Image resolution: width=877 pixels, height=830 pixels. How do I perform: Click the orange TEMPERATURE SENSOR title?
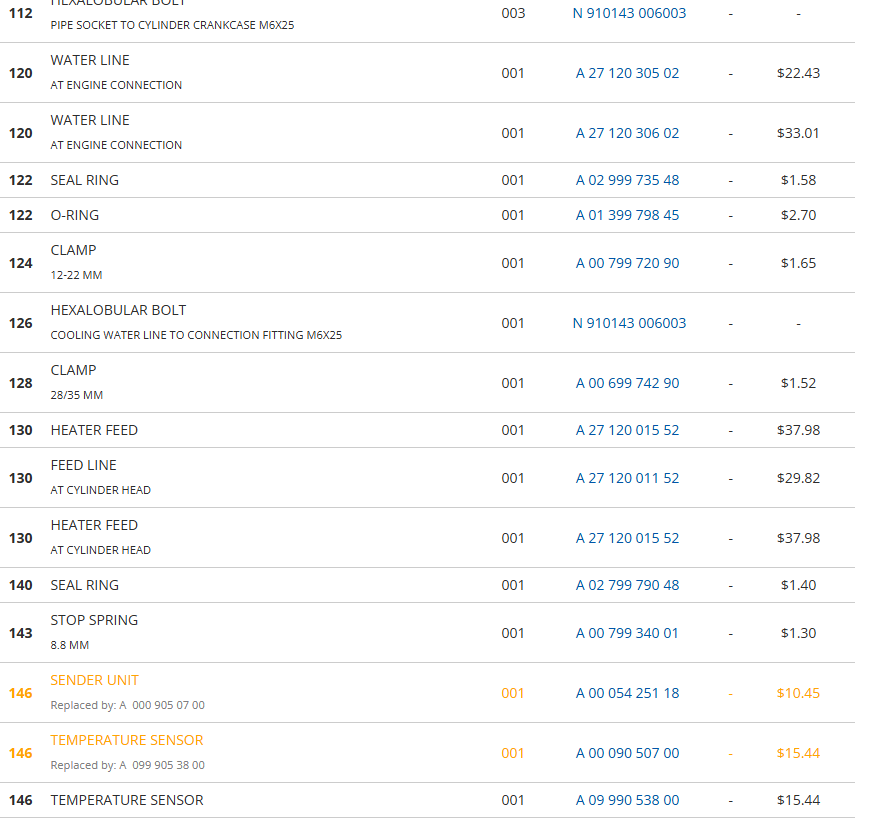coord(127,740)
